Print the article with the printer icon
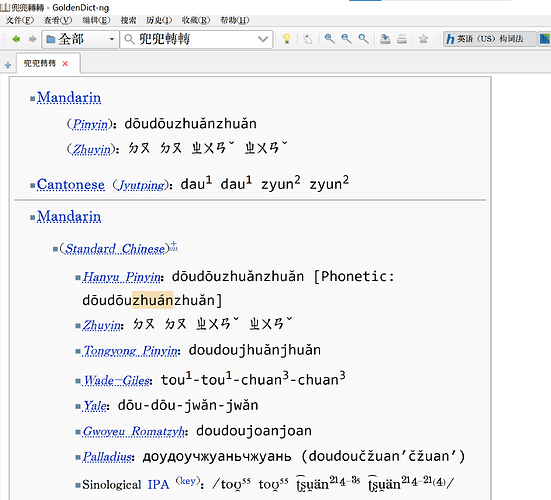551x500 pixels. click(402, 39)
